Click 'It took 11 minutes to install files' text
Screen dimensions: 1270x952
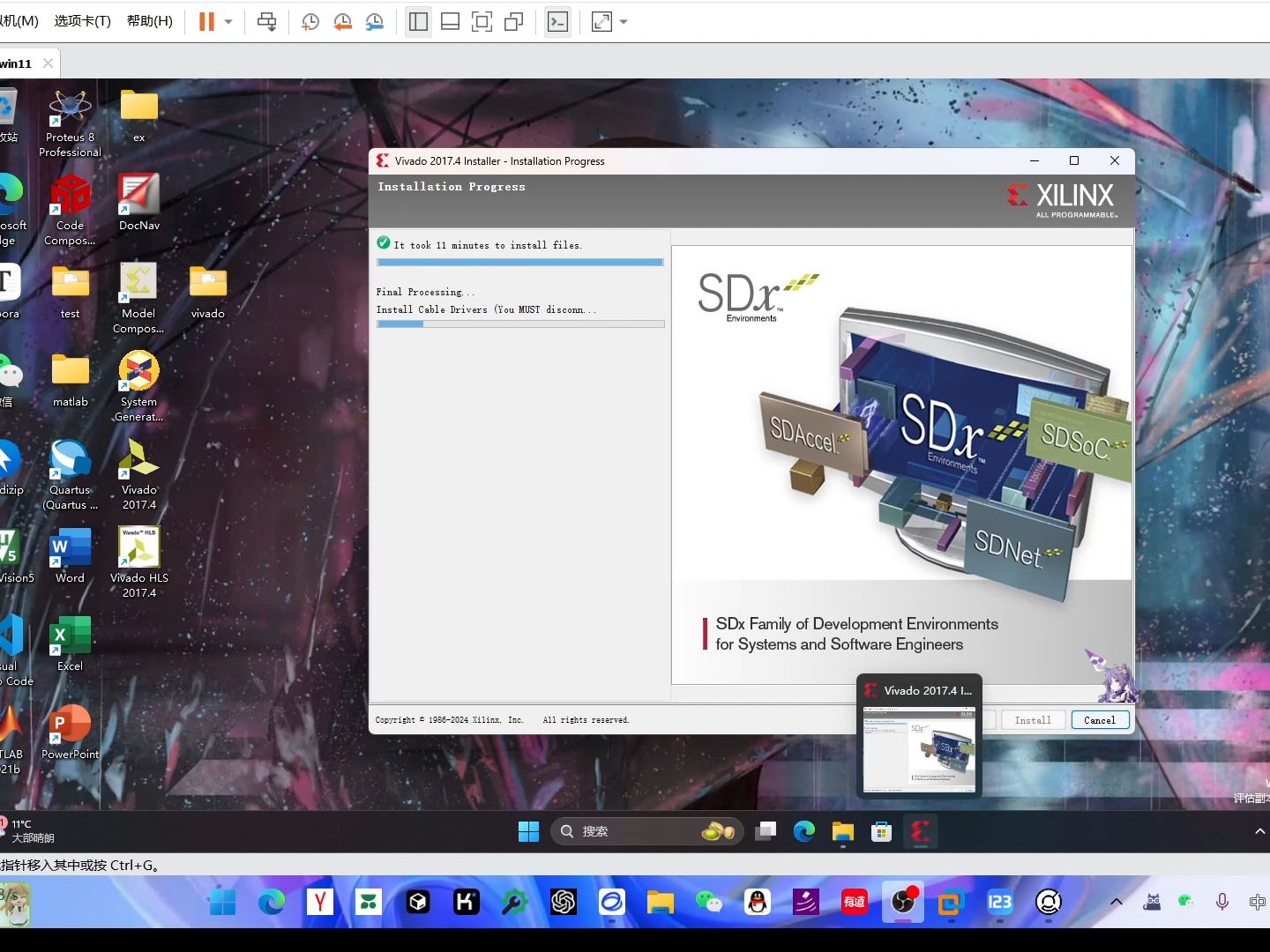coord(488,245)
